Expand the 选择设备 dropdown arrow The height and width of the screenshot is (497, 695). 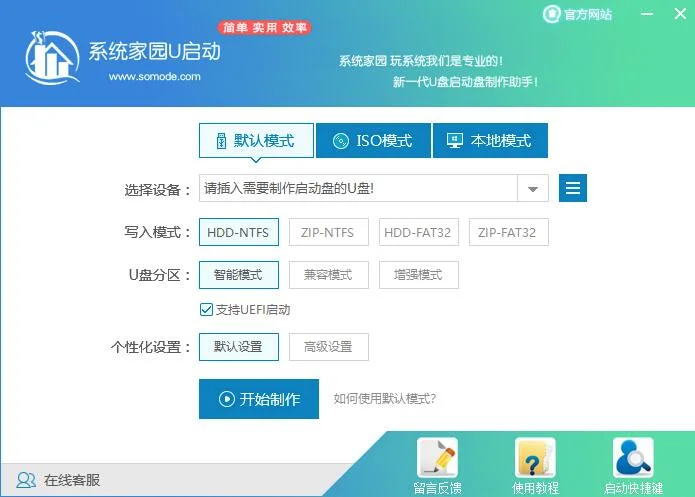click(532, 188)
